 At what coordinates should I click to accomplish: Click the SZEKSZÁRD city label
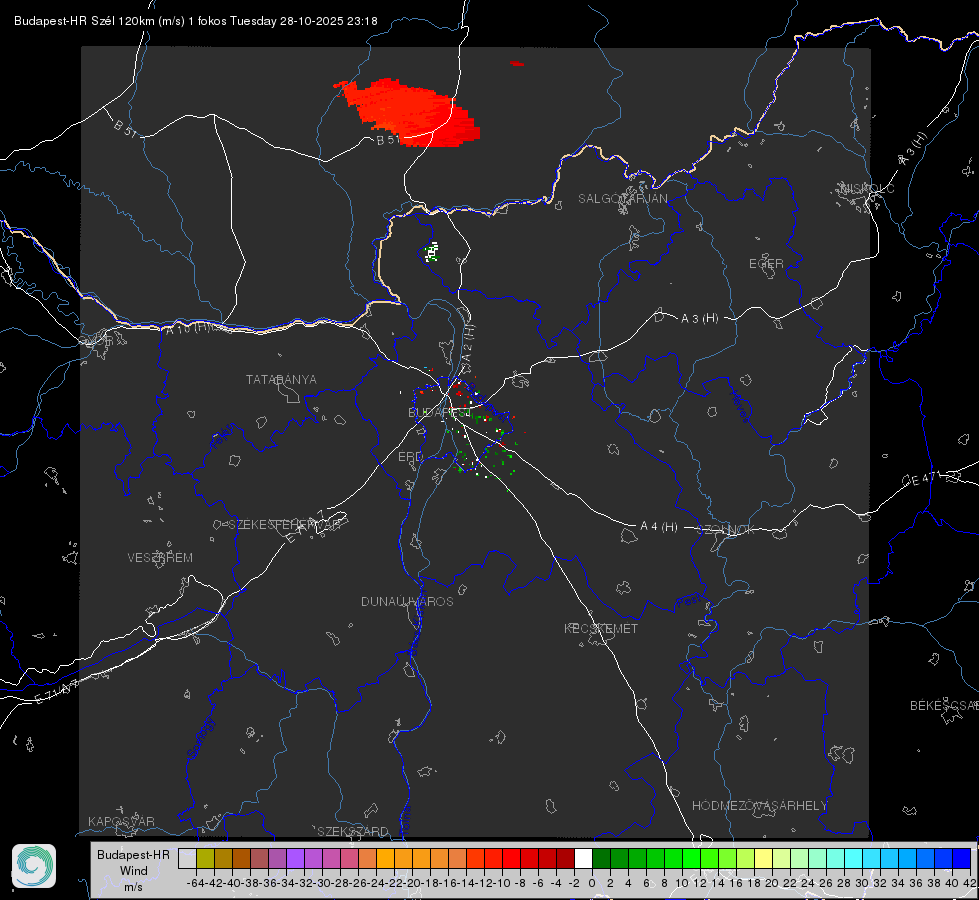click(x=353, y=831)
